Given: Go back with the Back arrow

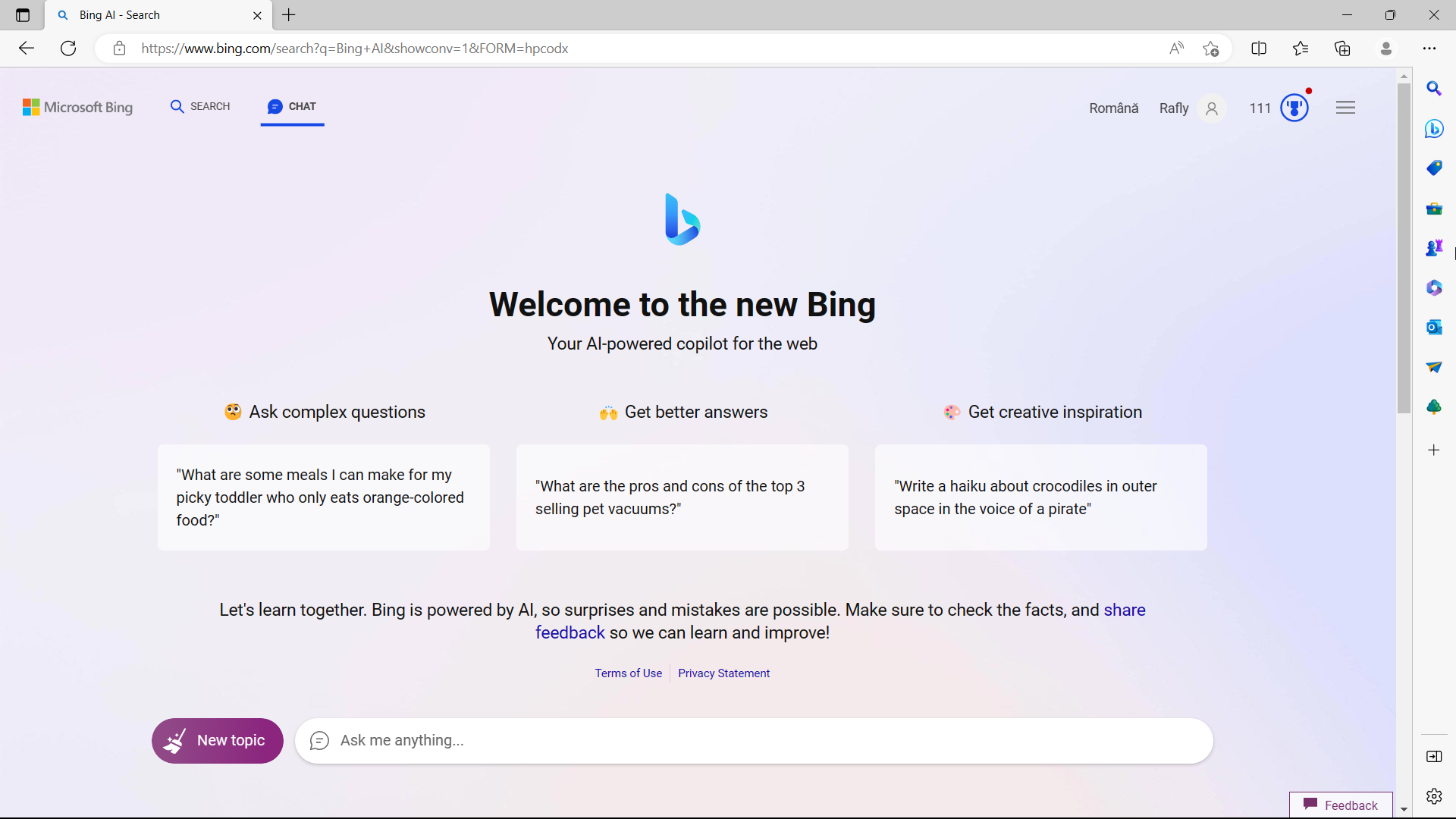Looking at the screenshot, I should pos(27,49).
